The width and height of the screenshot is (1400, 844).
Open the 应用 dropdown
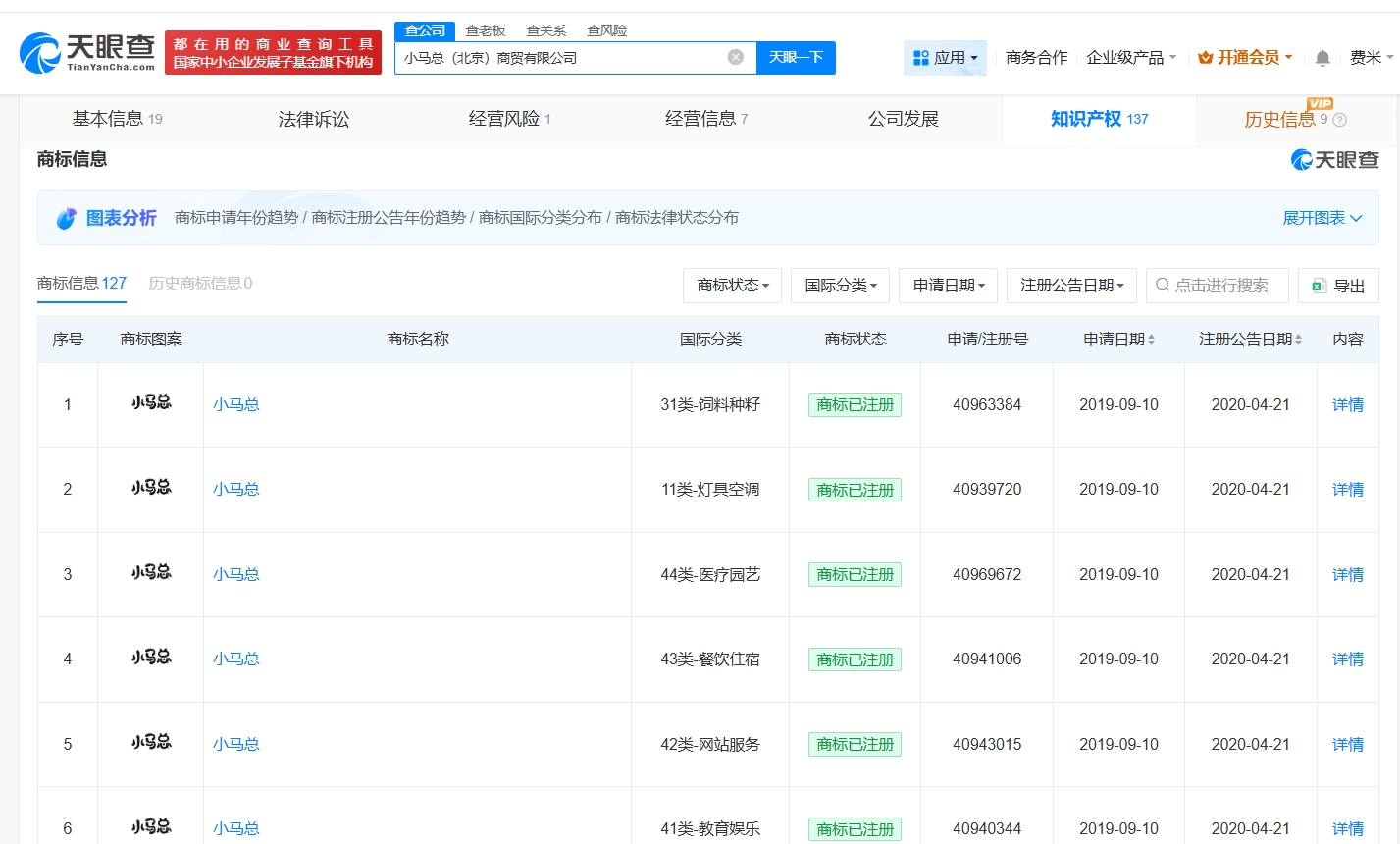pos(945,58)
